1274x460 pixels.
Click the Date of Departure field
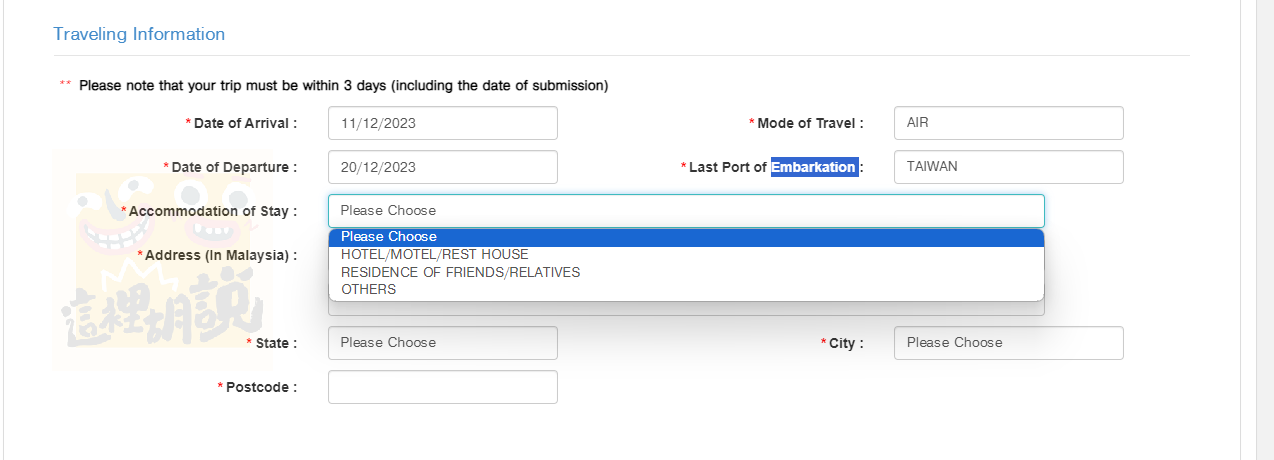pyautogui.click(x=442, y=167)
